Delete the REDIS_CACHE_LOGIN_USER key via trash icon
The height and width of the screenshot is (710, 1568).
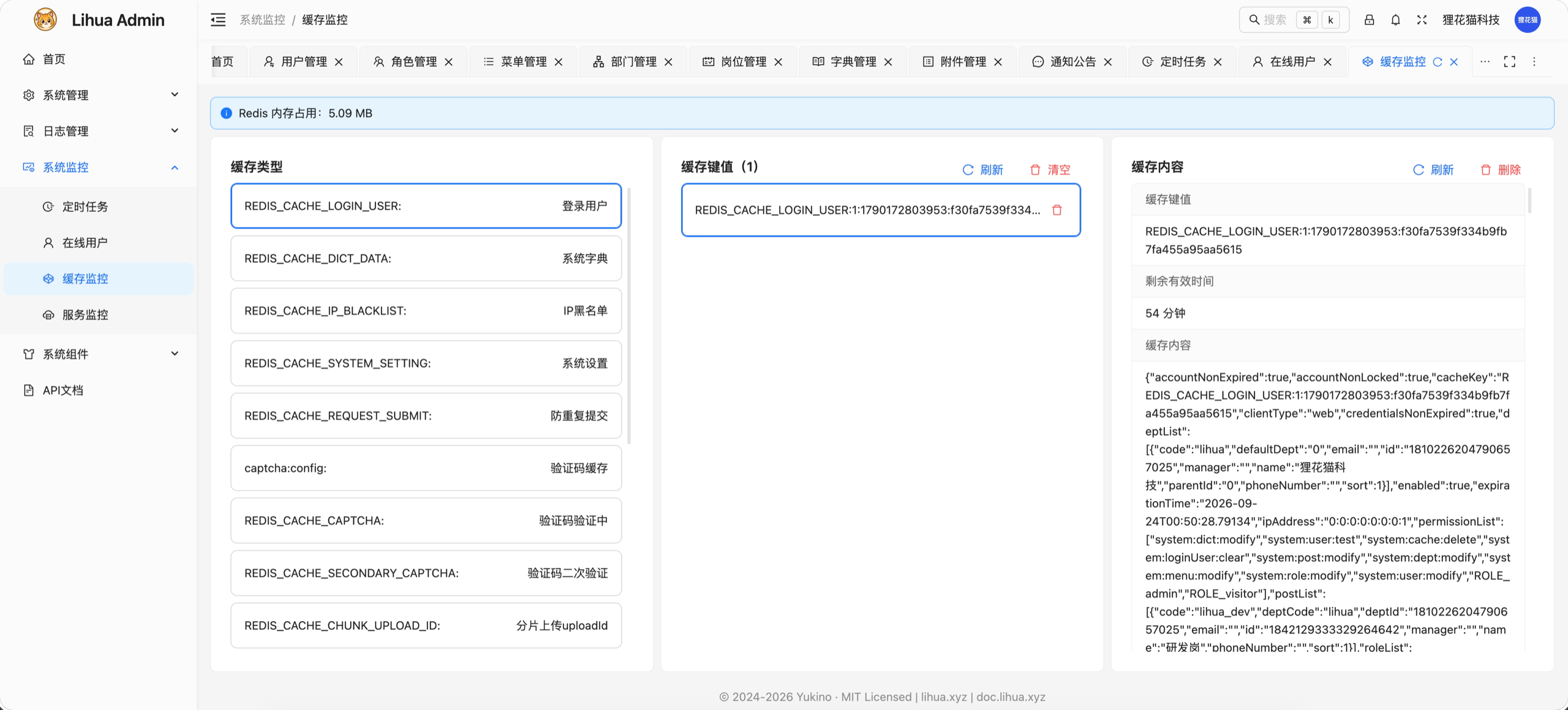pos(1057,210)
